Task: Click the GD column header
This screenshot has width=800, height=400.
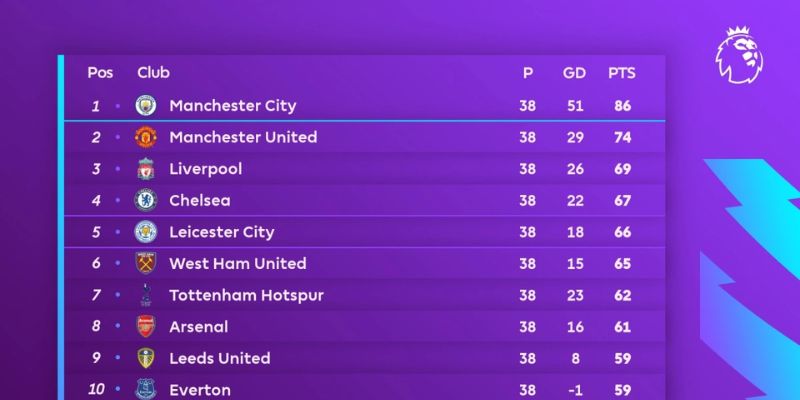Action: [x=574, y=73]
